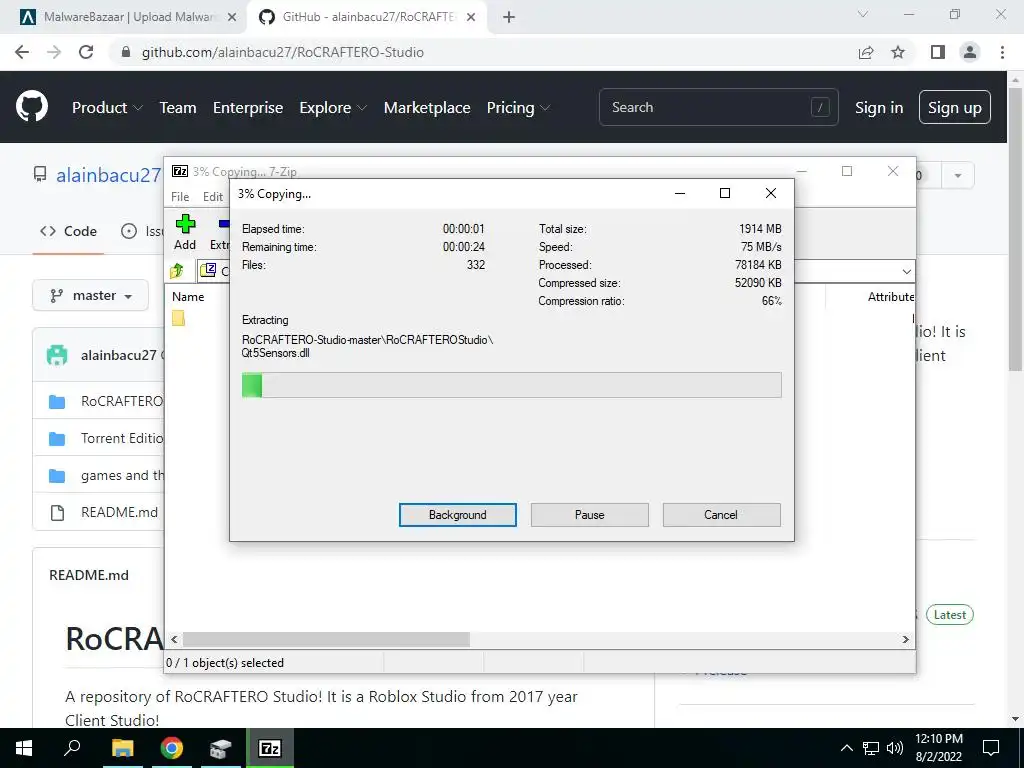This screenshot has width=1024, height=768.
Task: Click 7-Zip scrollbar right arrow
Action: (x=906, y=639)
